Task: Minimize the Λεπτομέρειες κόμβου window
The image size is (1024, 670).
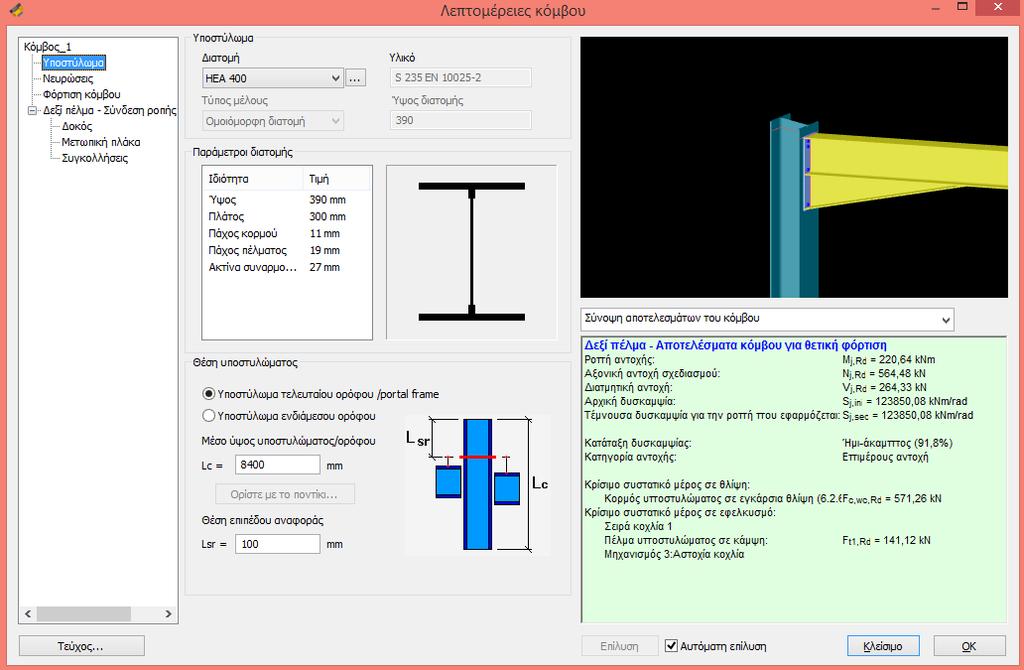Action: pos(936,8)
